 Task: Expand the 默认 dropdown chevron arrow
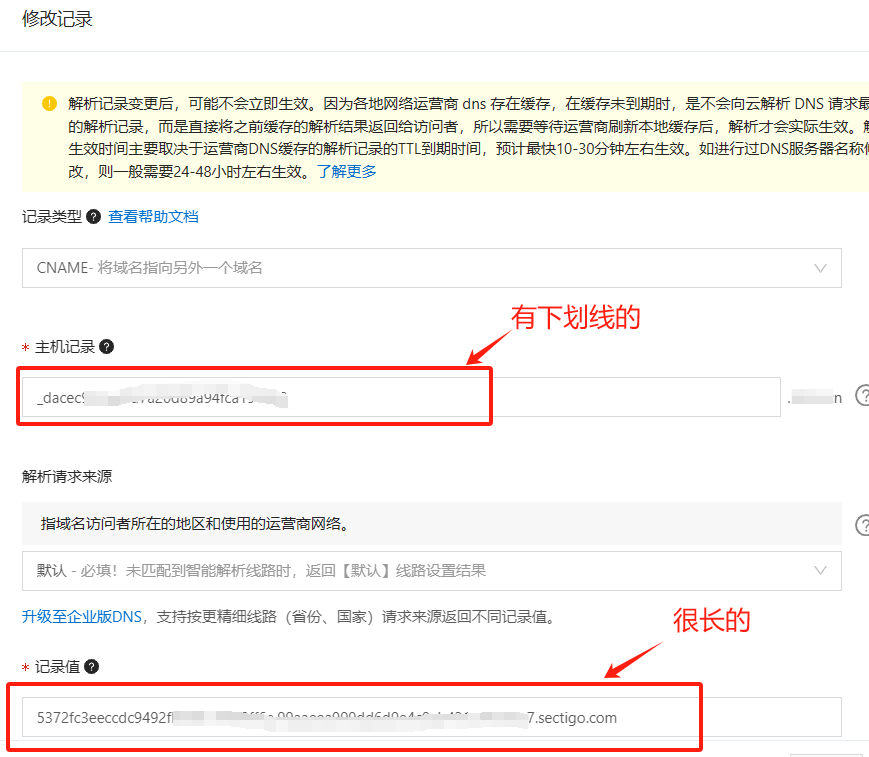click(x=820, y=571)
